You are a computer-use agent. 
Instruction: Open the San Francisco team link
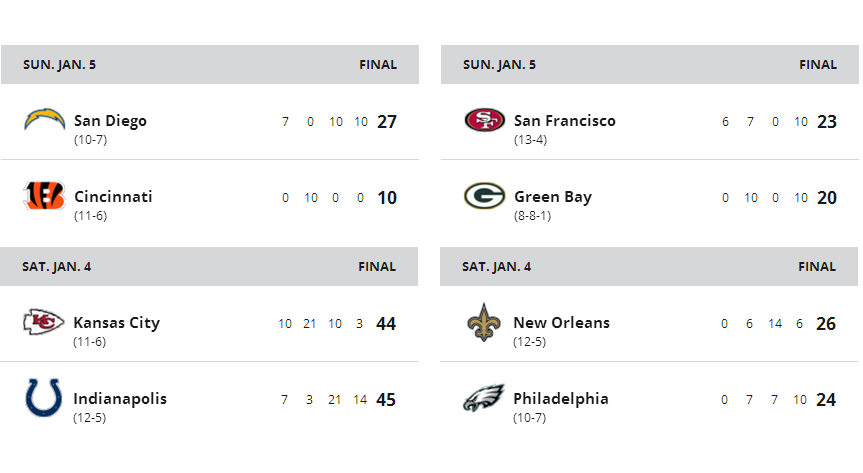[565, 121]
